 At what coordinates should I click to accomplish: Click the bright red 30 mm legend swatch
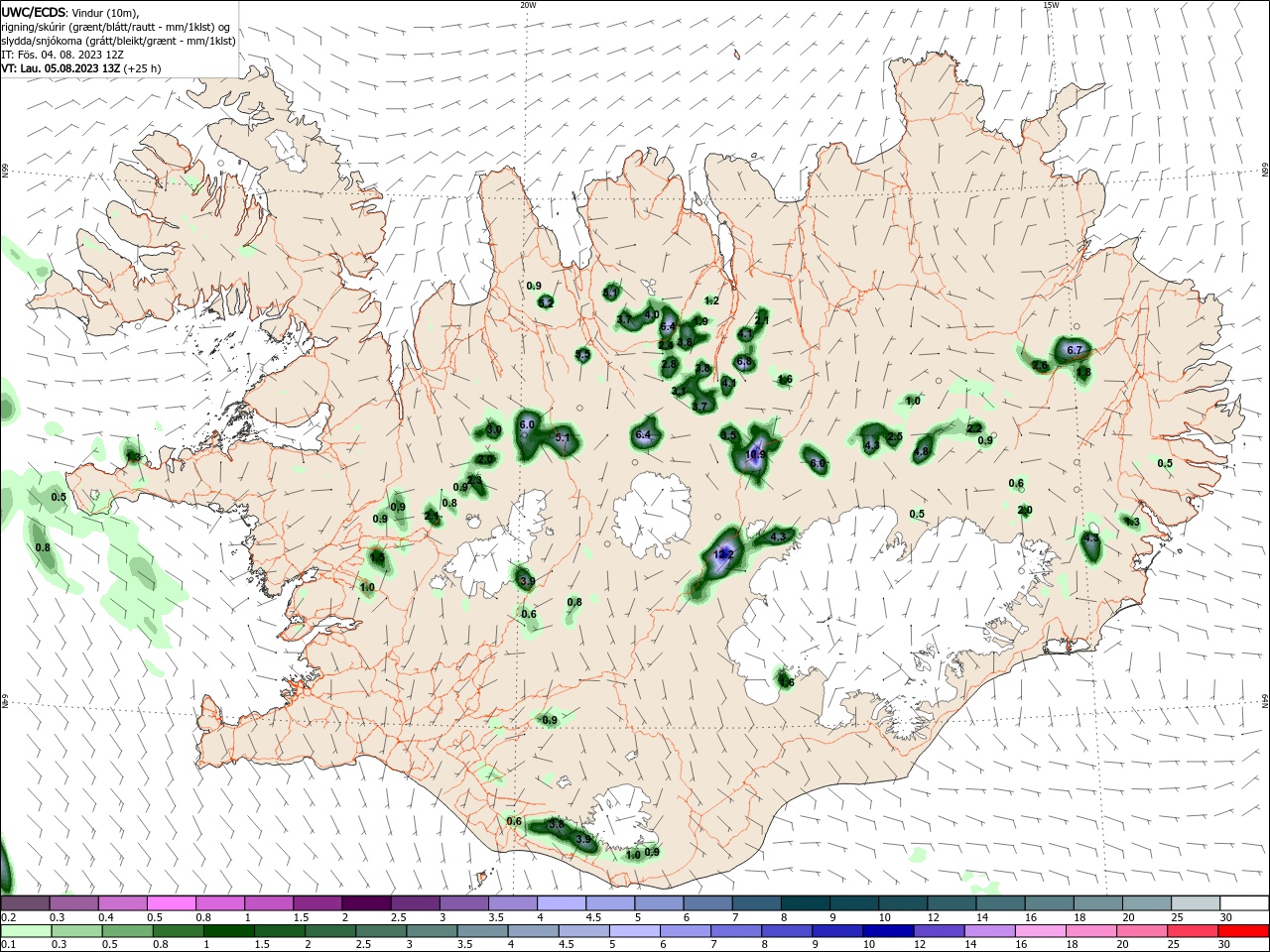(1243, 931)
